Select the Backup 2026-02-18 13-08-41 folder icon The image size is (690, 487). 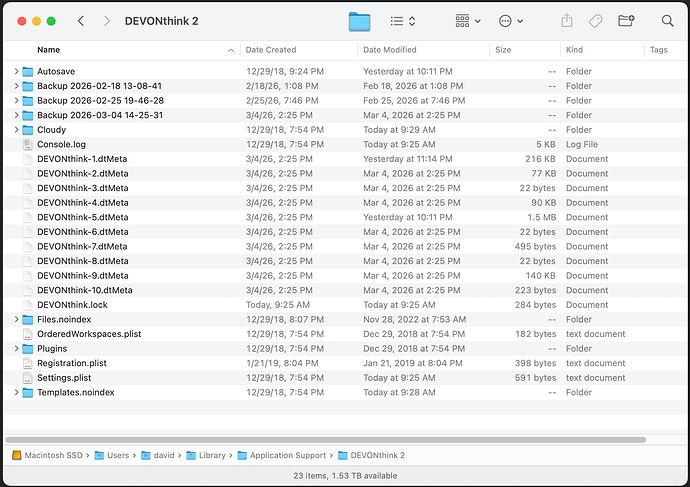point(28,86)
